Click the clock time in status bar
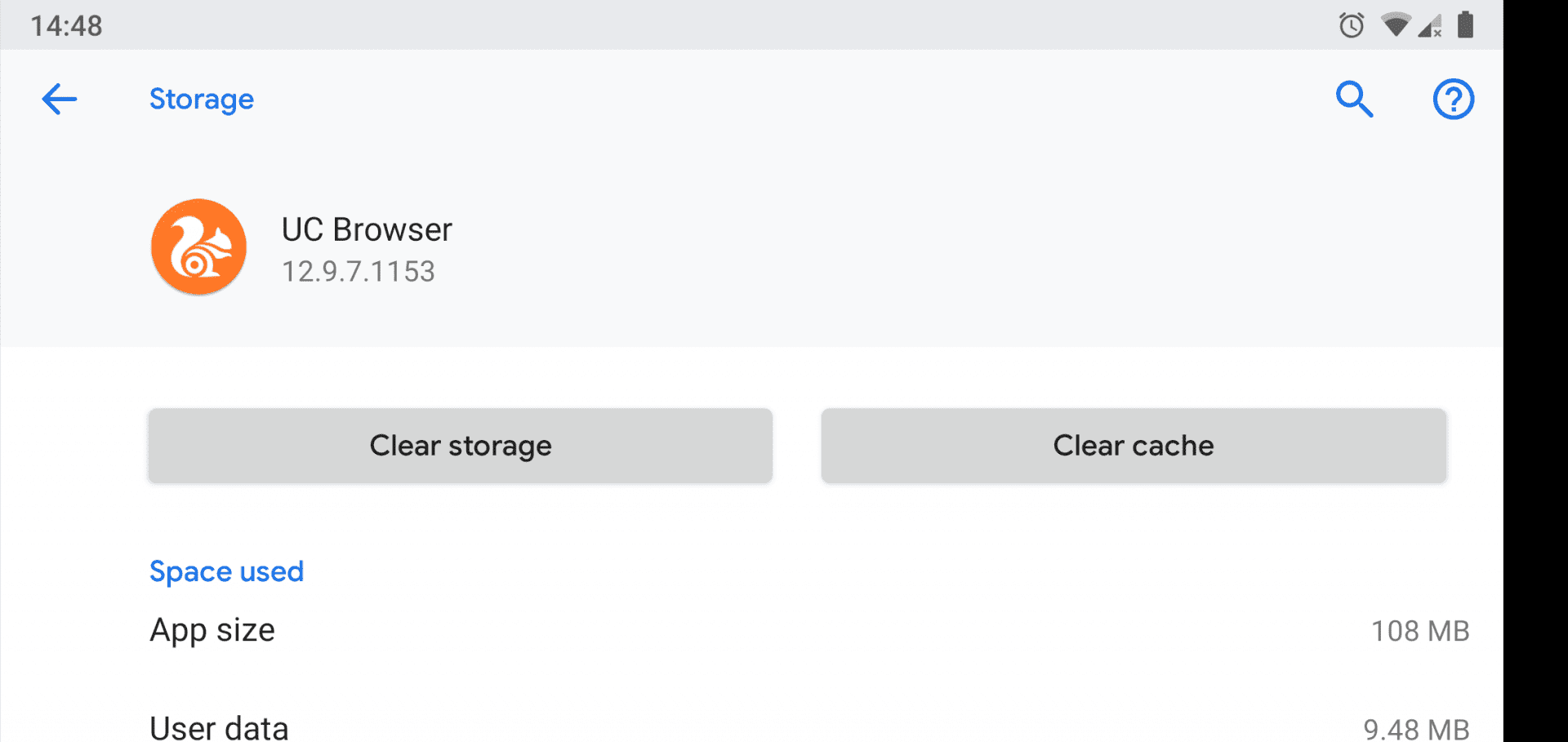 click(x=67, y=24)
